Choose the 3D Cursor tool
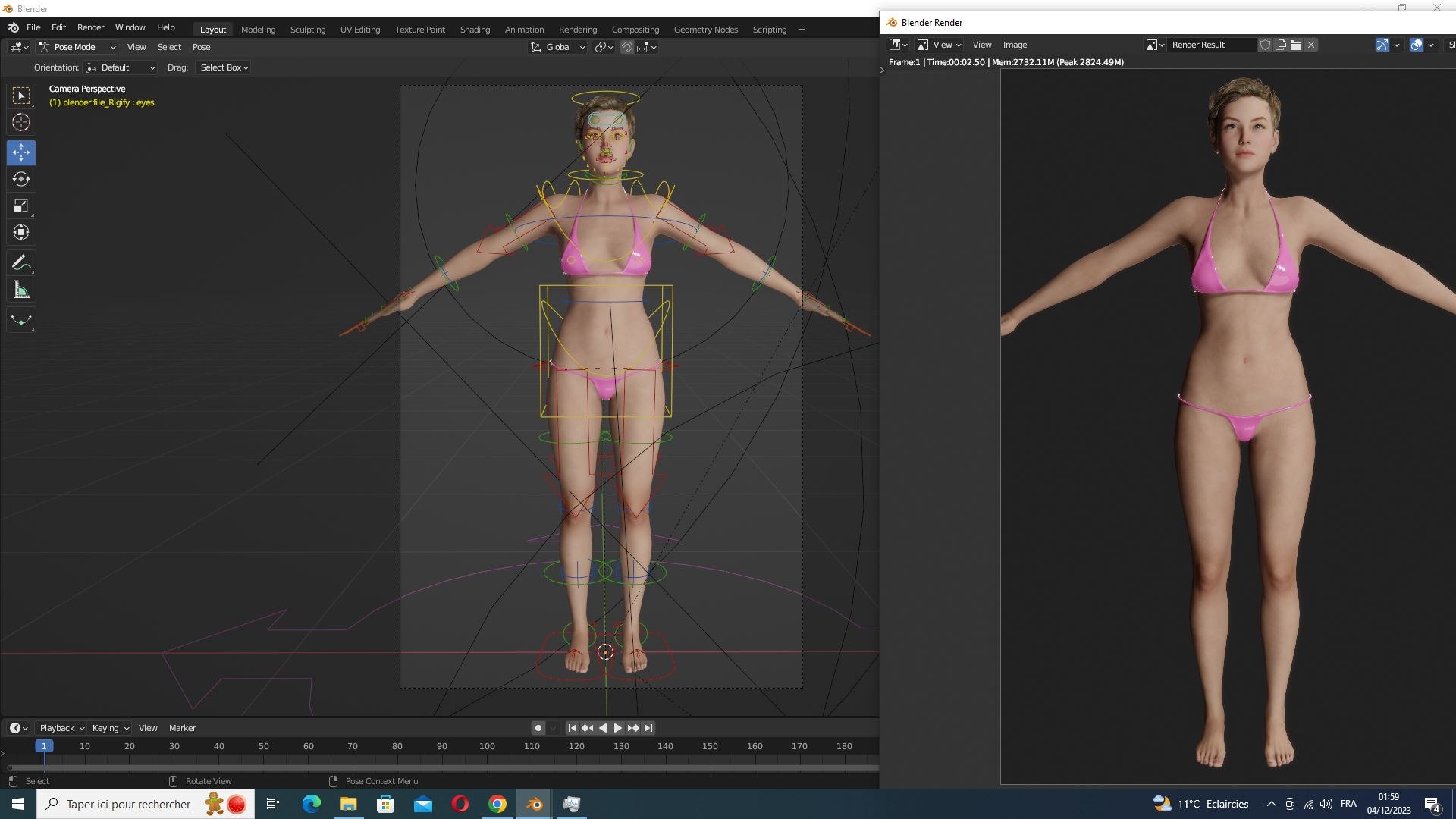The image size is (1456, 819). (x=21, y=122)
